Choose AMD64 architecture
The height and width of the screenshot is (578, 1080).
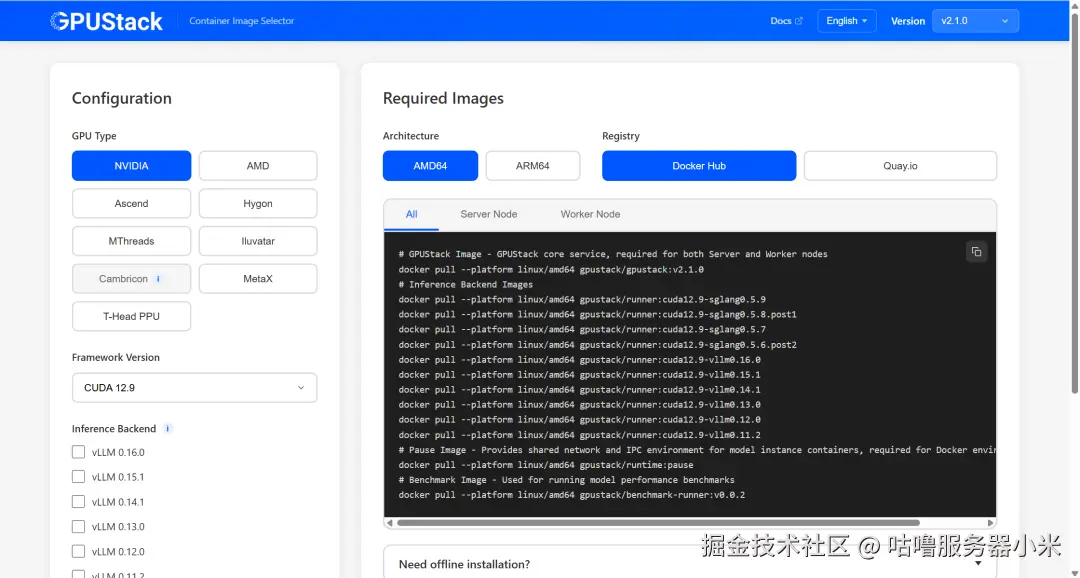click(x=430, y=166)
